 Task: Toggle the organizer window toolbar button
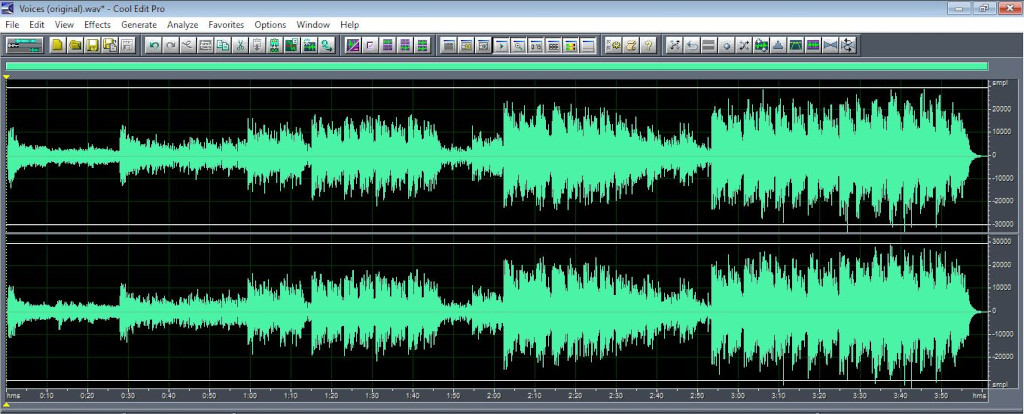tap(449, 45)
